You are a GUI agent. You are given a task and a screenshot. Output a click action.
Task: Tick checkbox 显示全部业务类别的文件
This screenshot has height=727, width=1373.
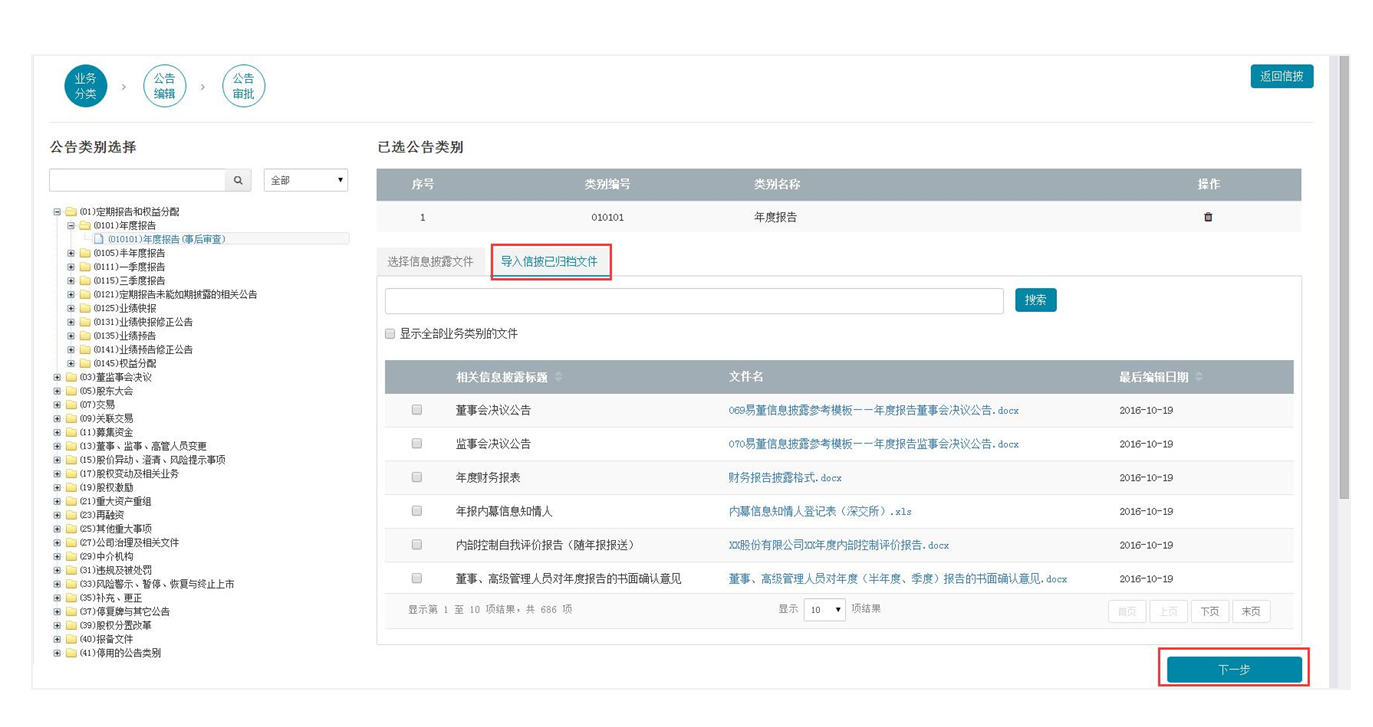[390, 334]
